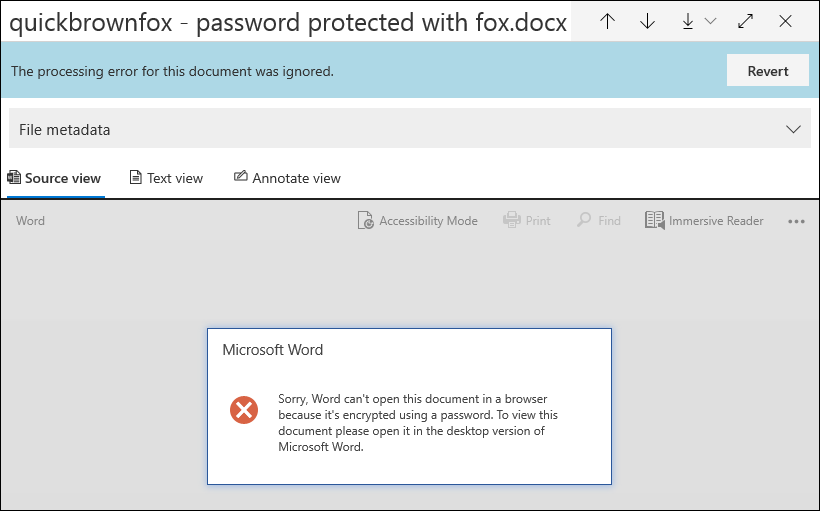Switch to the Source view tab
Image resolution: width=820 pixels, height=511 pixels.
[x=54, y=178]
